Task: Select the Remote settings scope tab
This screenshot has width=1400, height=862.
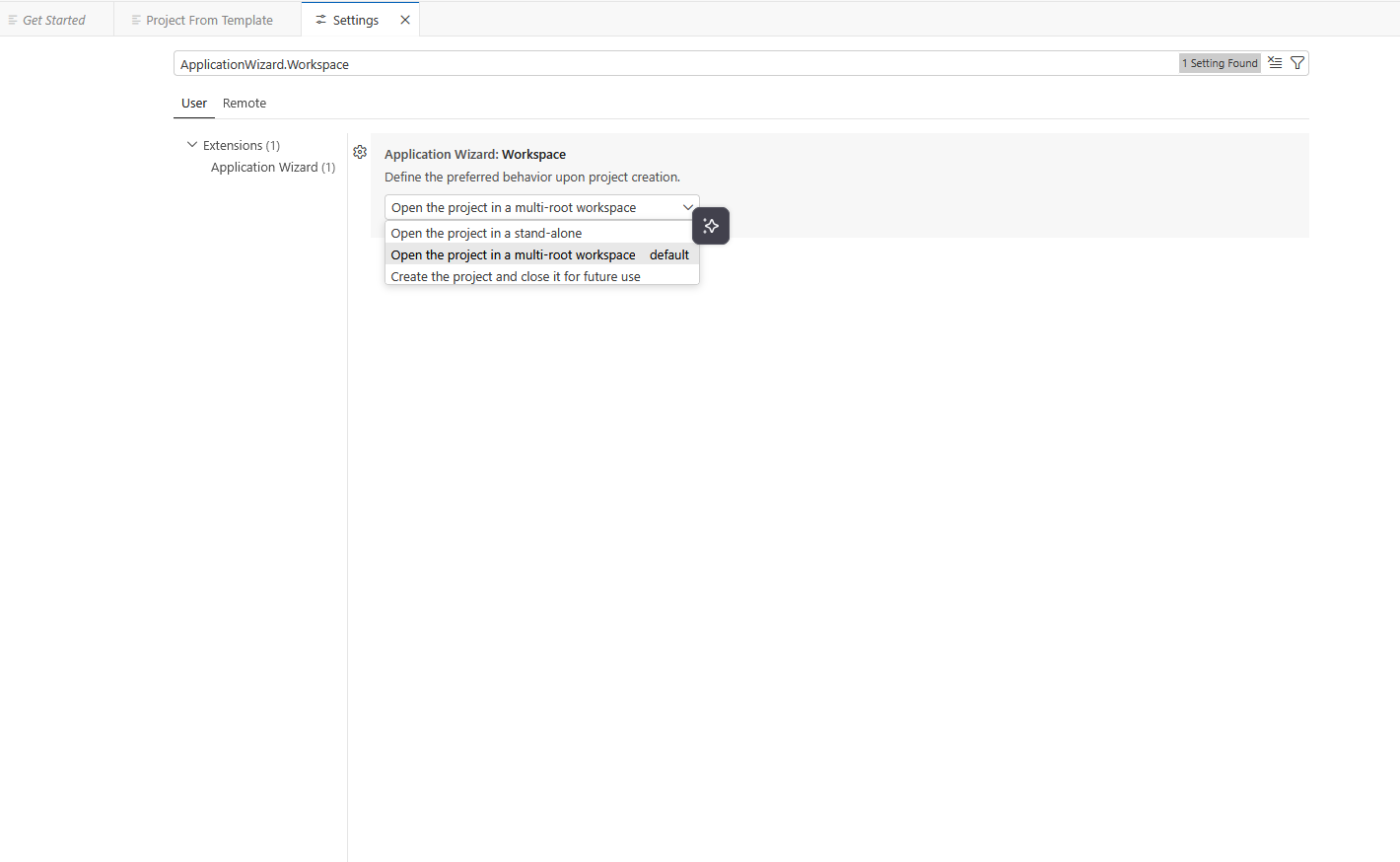Action: 245,104
